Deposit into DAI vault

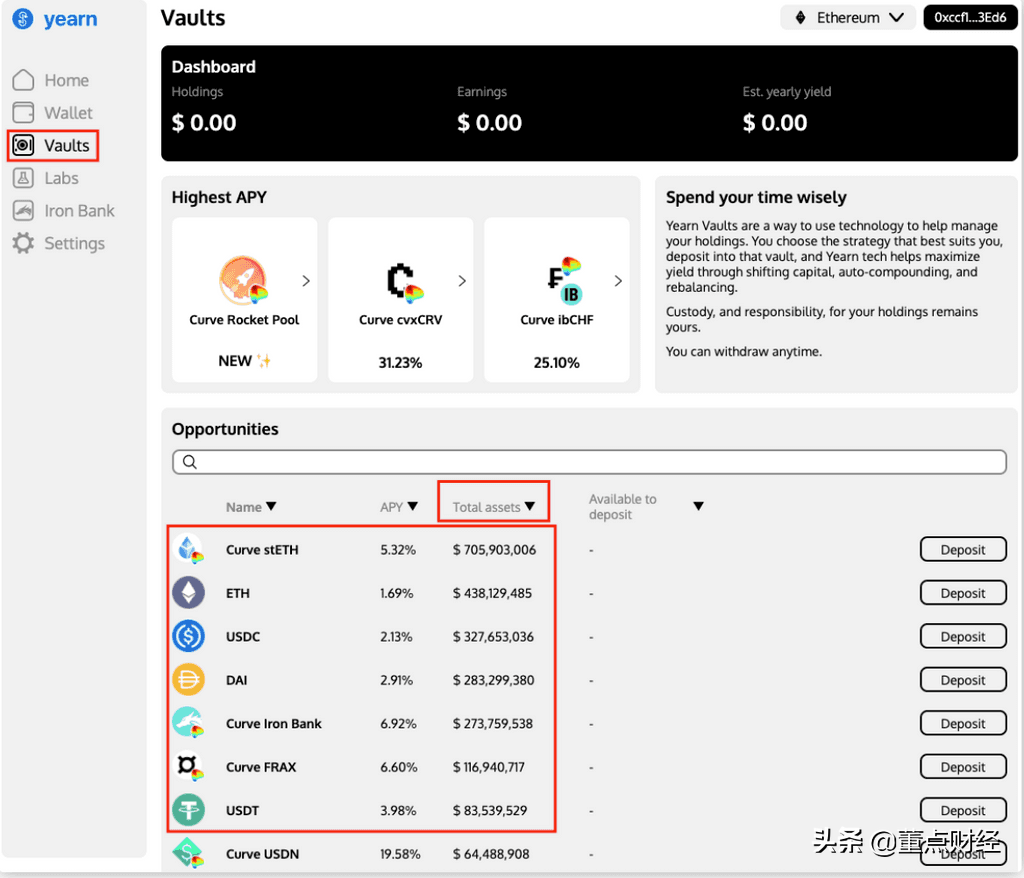tap(963, 680)
